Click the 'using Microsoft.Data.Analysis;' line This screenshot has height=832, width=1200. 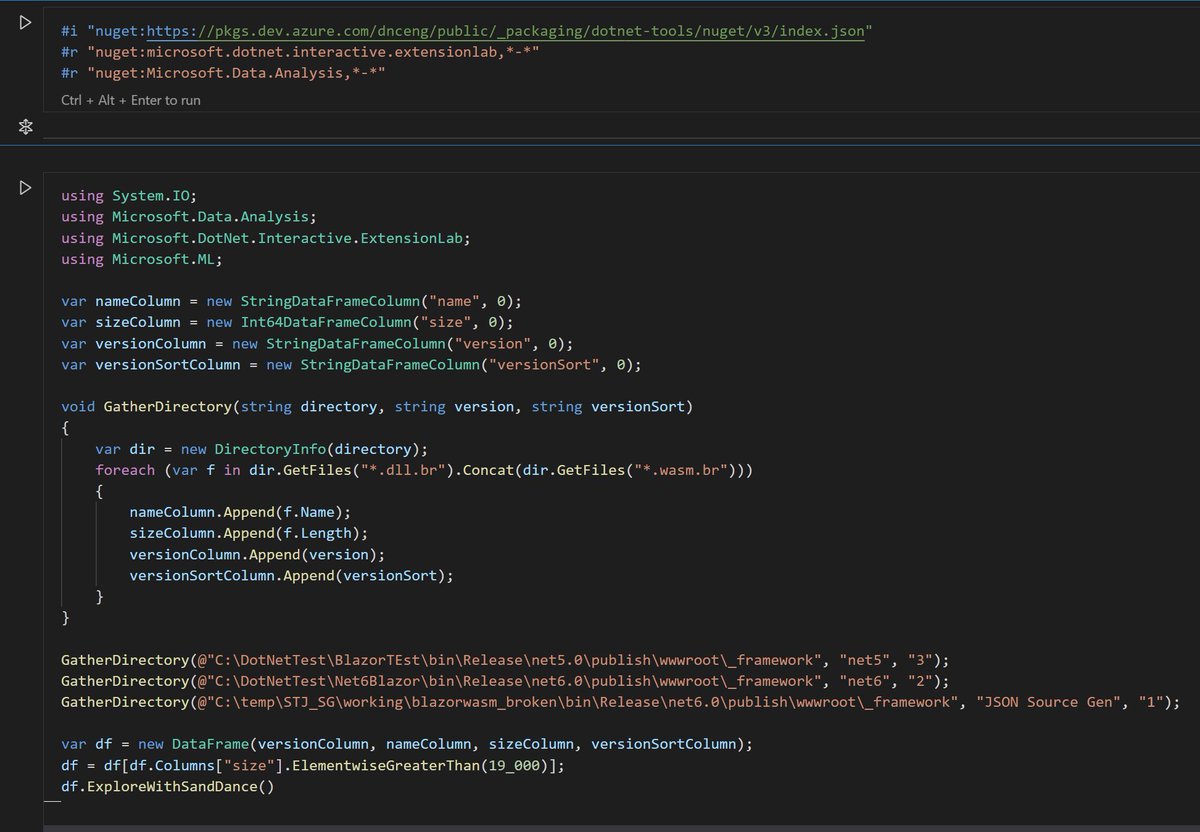coord(189,216)
